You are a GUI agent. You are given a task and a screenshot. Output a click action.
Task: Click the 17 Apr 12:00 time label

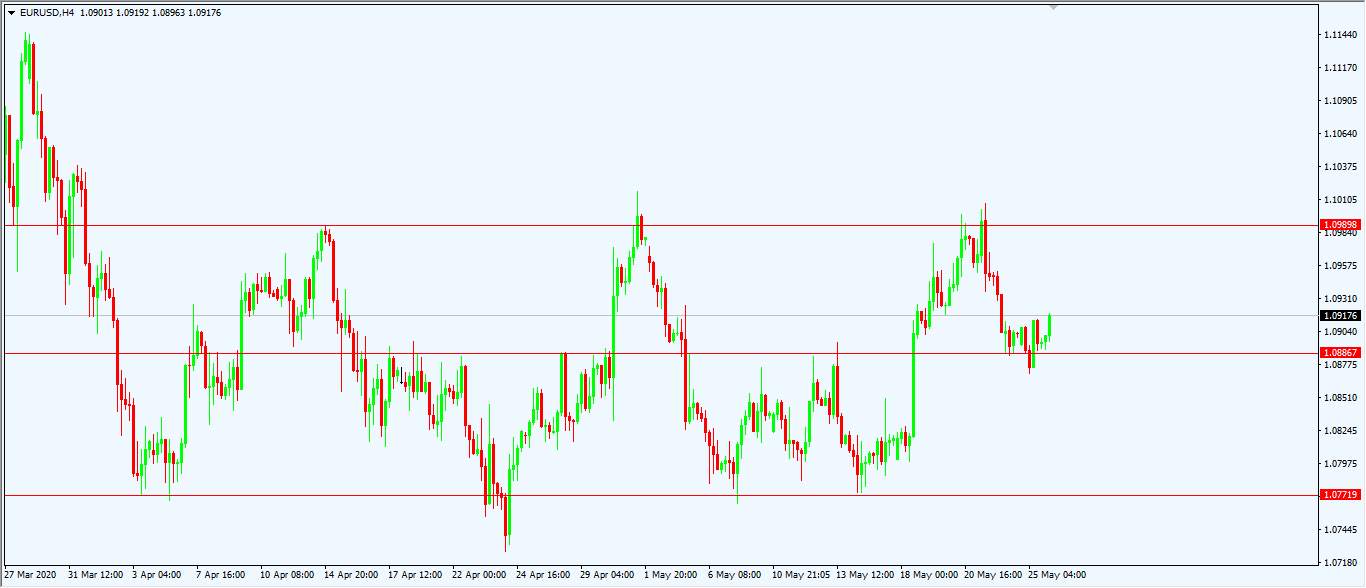point(416,575)
